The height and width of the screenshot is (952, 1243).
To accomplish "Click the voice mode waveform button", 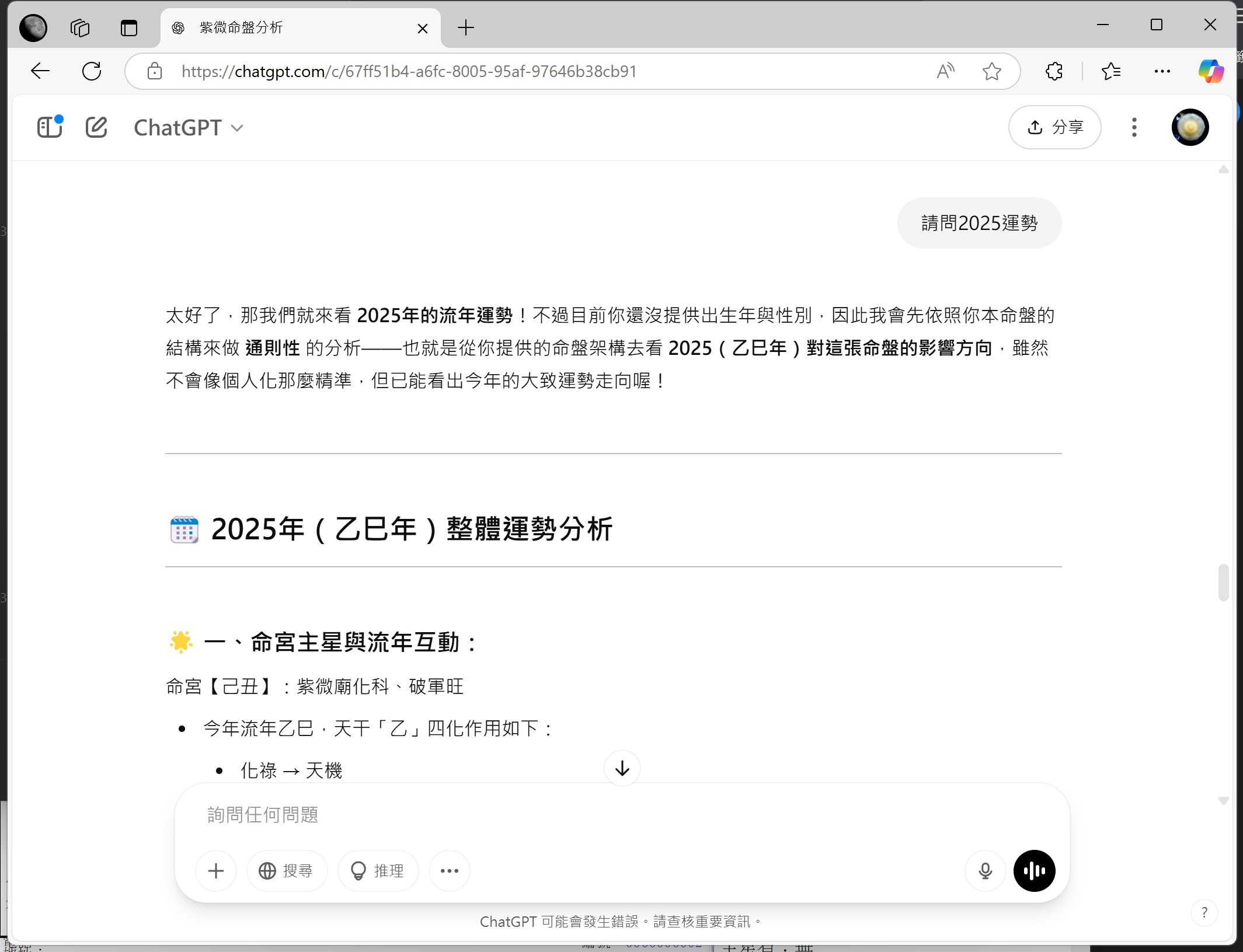I will [1034, 871].
